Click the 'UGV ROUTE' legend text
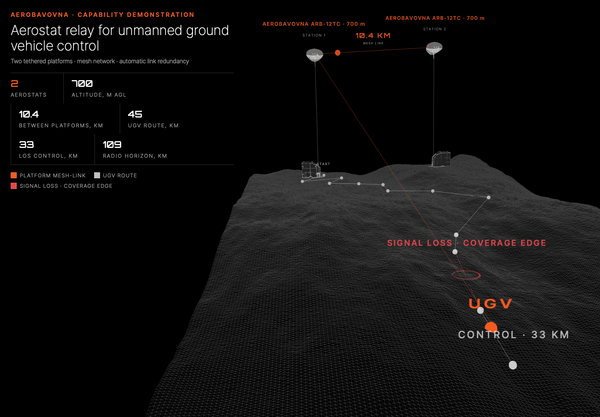The image size is (600, 417). point(120,175)
